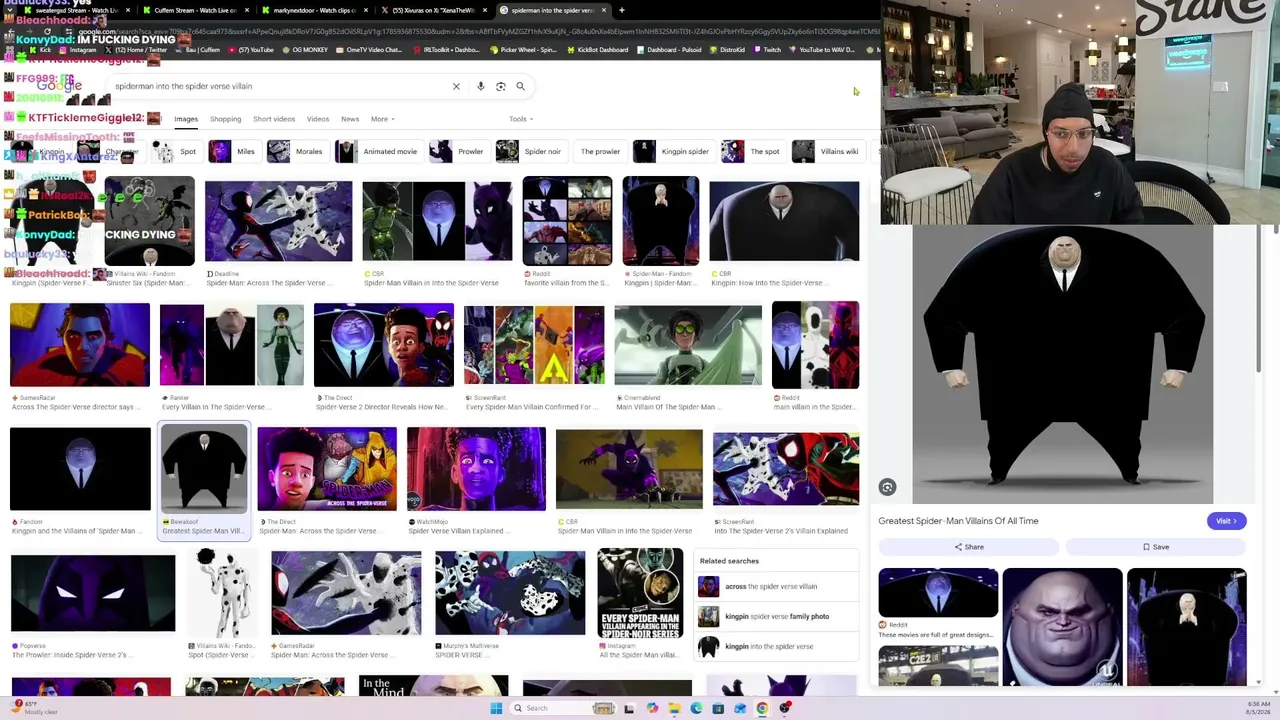Go to the Videos tab
Viewport: 1280px width, 720px height.
[x=318, y=119]
